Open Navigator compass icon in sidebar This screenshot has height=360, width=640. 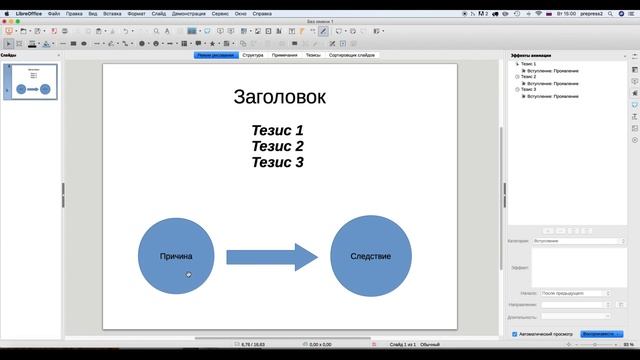tap(635, 140)
